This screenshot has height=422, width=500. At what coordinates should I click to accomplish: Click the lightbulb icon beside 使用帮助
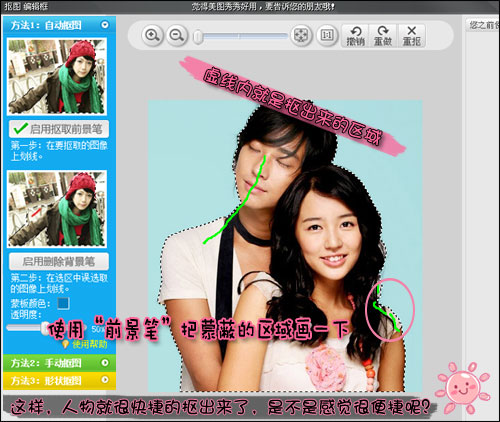tap(66, 344)
